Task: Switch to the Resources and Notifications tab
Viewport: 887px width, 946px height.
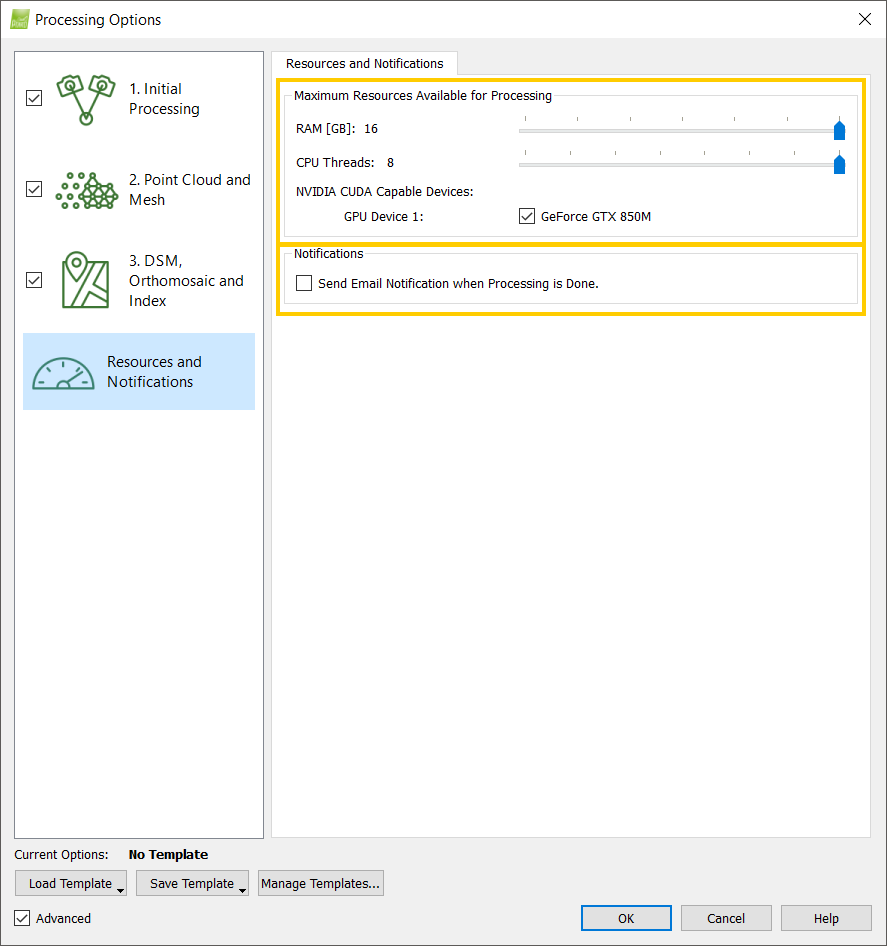Action: point(364,63)
